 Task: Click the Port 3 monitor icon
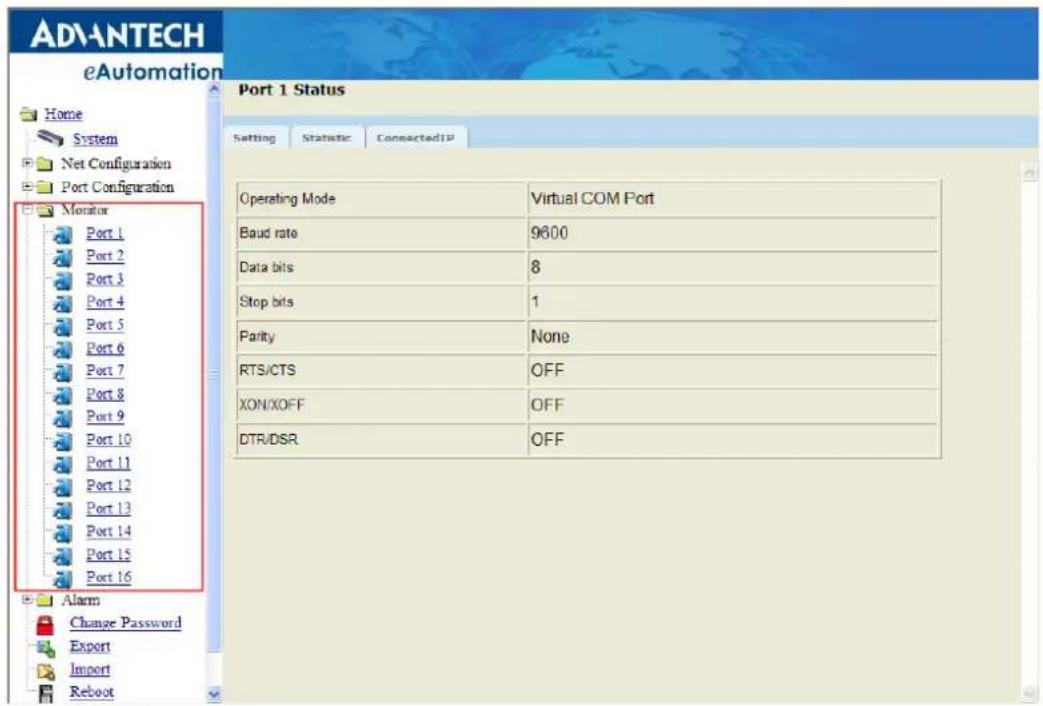[63, 280]
